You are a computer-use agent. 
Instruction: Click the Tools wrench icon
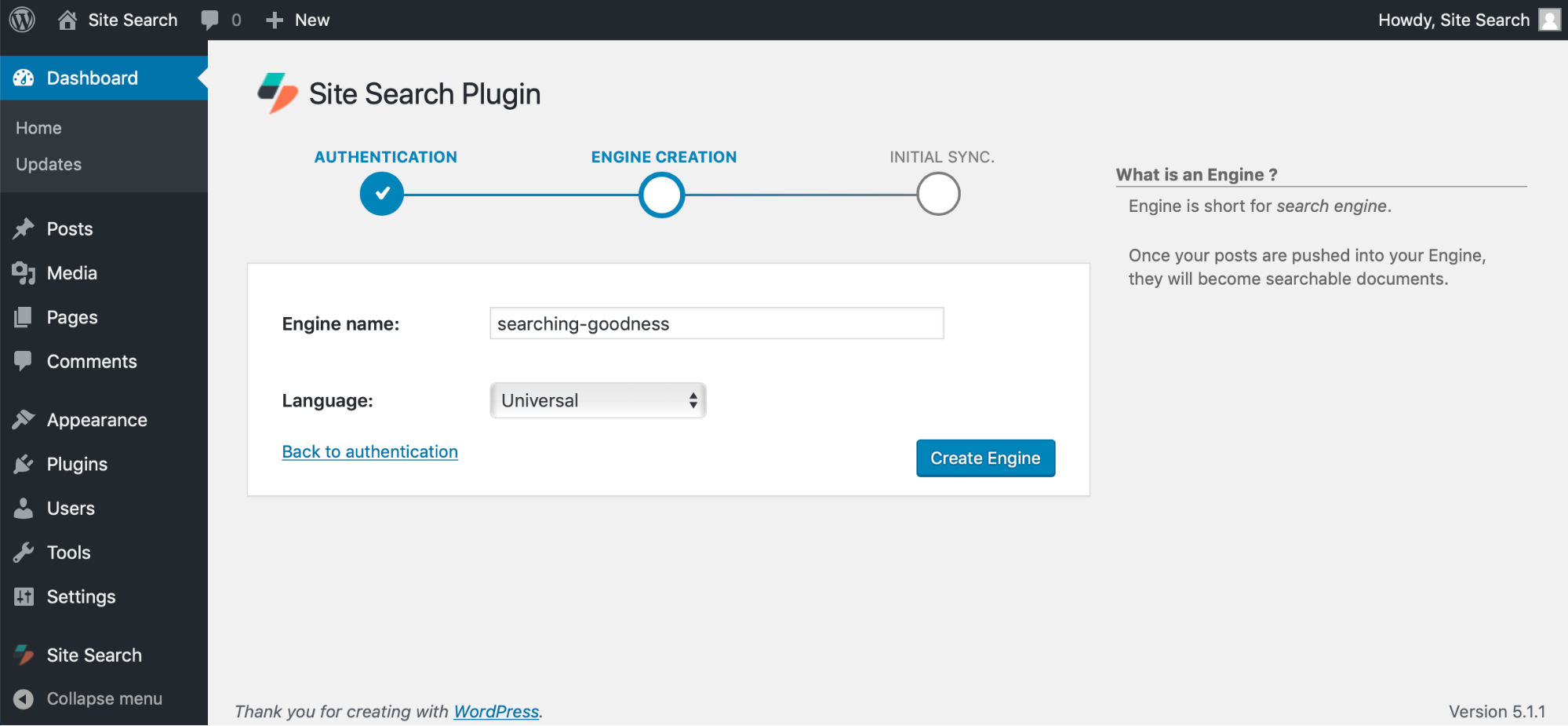pyautogui.click(x=24, y=553)
